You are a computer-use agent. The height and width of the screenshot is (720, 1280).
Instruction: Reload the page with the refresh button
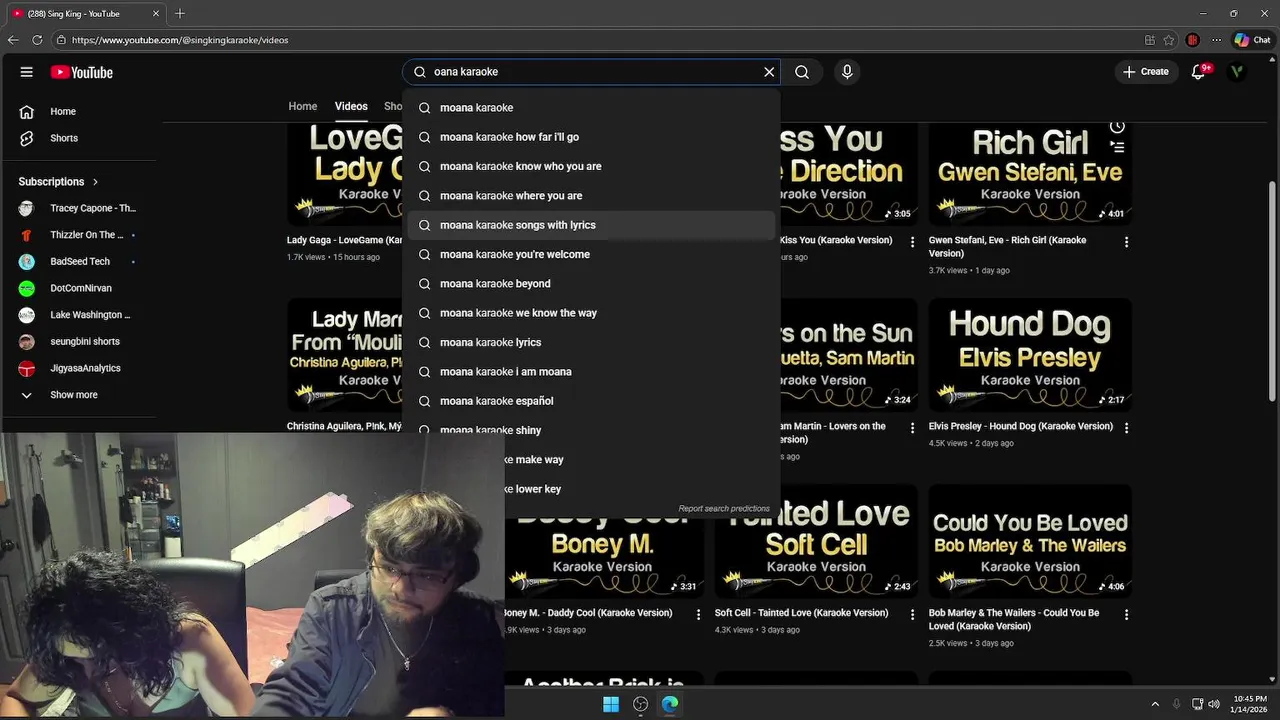(37, 40)
